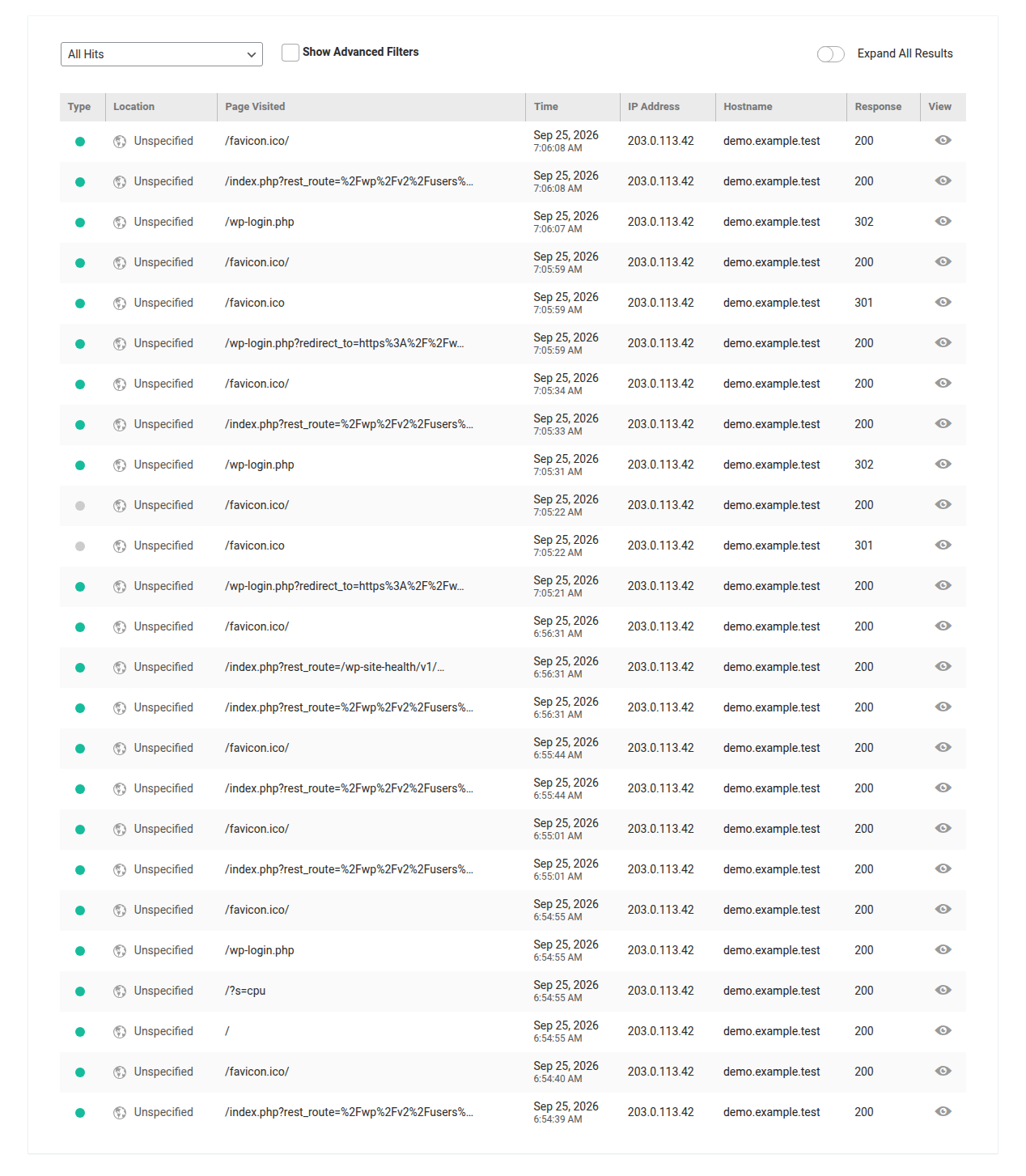View details of rest_route hit at 7:06:08 AM
The image size is (1026, 1176).
click(x=943, y=180)
